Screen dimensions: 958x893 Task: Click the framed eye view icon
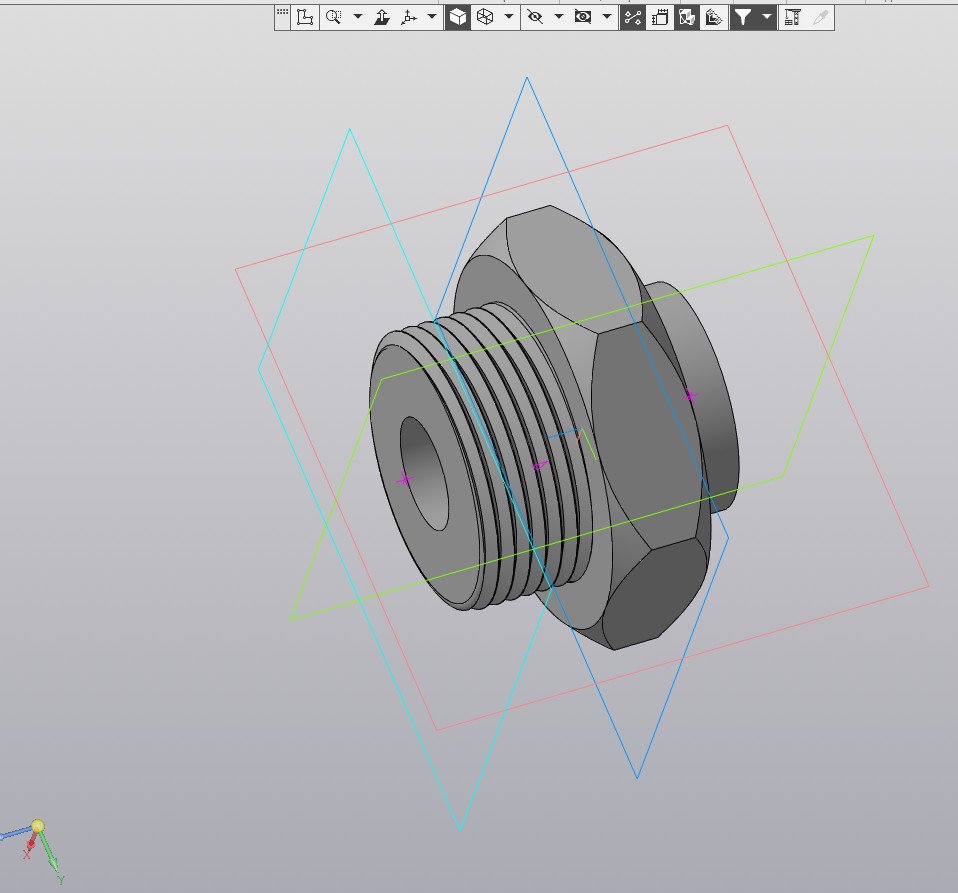(584, 17)
